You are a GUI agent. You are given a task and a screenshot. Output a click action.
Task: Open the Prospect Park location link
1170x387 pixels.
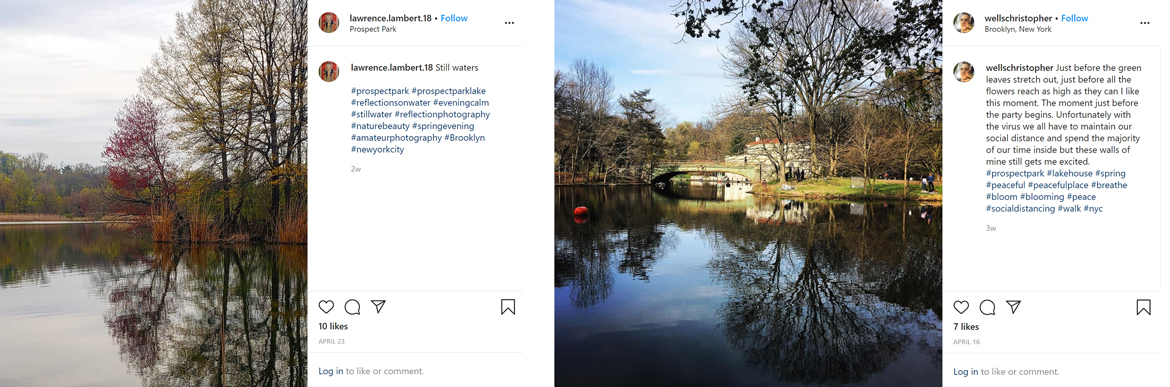pyautogui.click(x=373, y=29)
